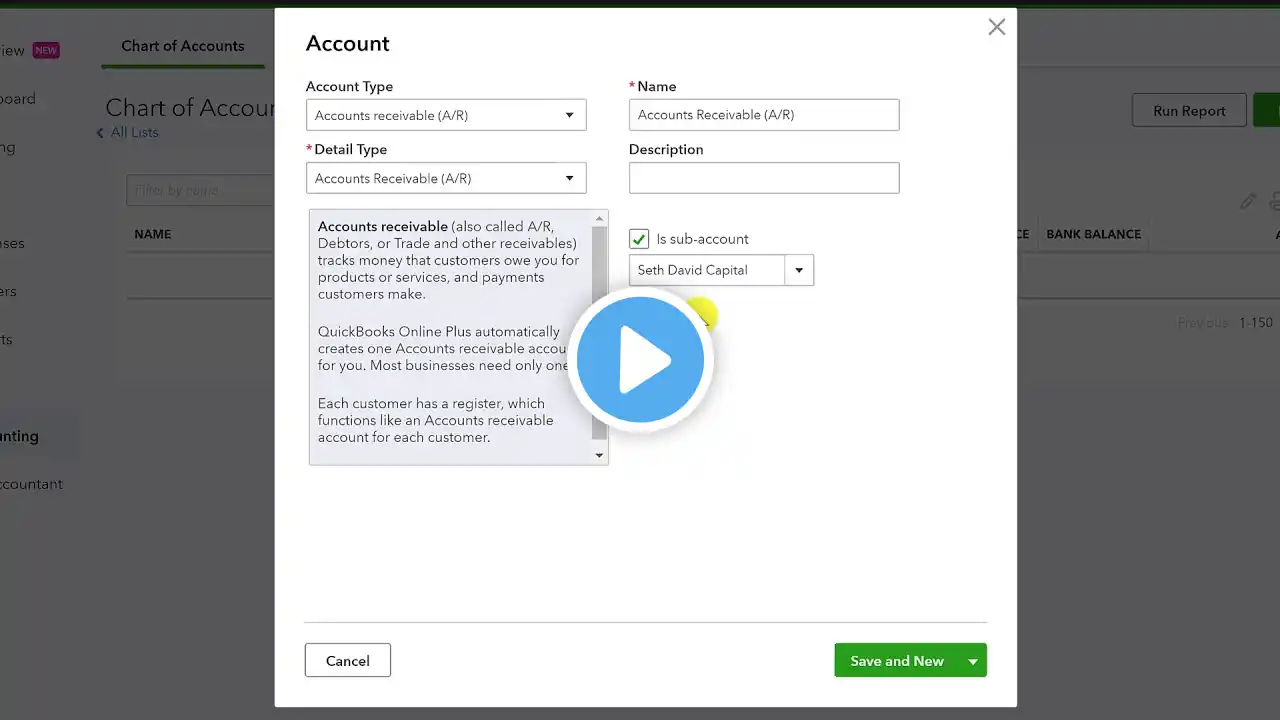Screen dimensions: 1280x720
Task: Expand the Seth David Capital parent account dropdown
Action: pyautogui.click(x=798, y=270)
